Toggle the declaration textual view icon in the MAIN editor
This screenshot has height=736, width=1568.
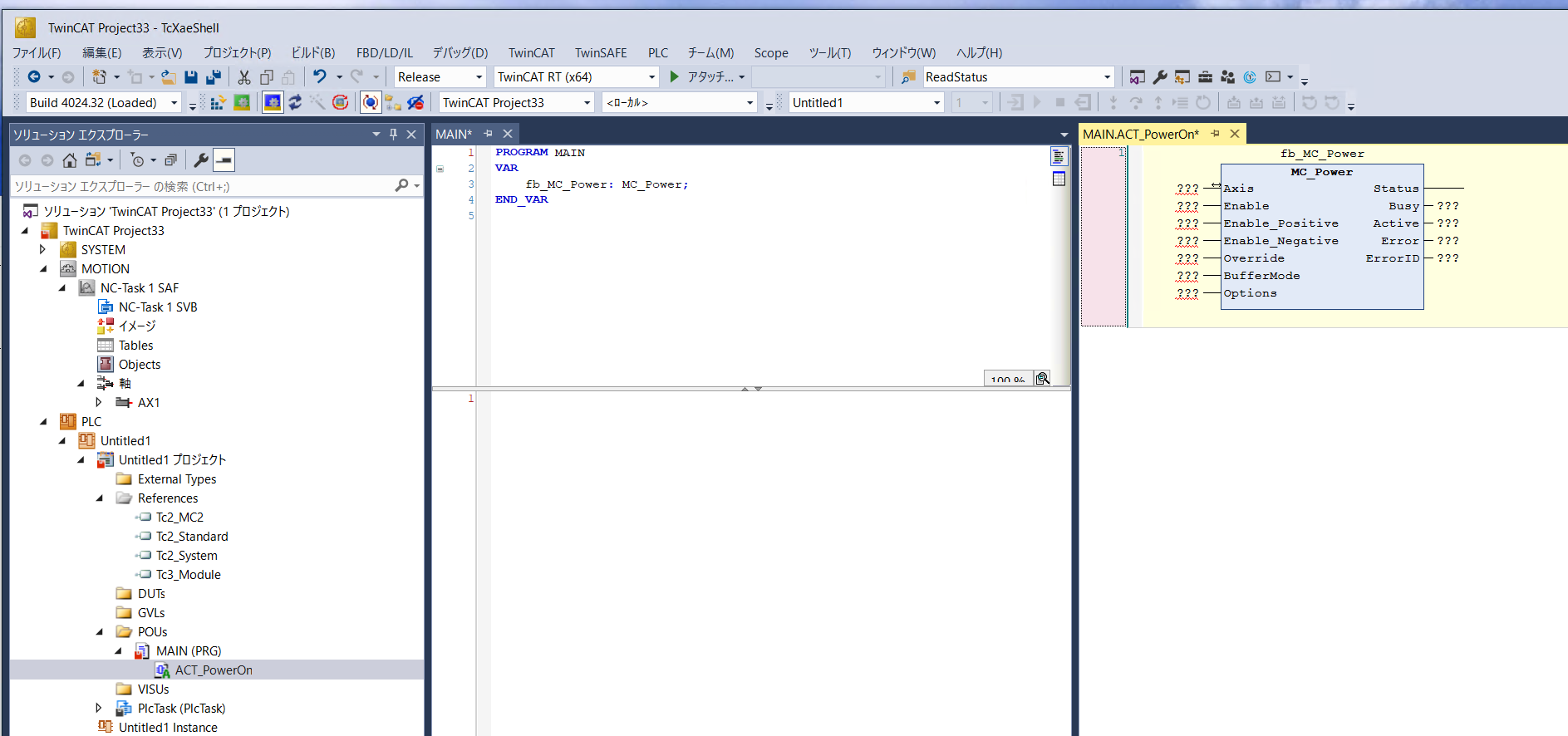[1059, 156]
